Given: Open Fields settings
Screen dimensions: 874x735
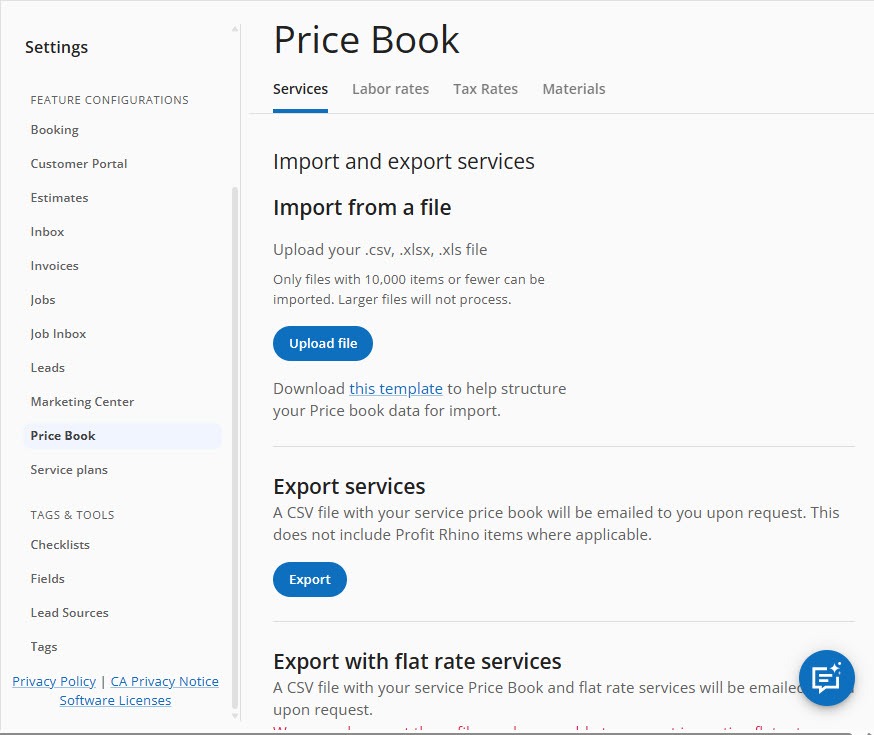Looking at the screenshot, I should 48,579.
